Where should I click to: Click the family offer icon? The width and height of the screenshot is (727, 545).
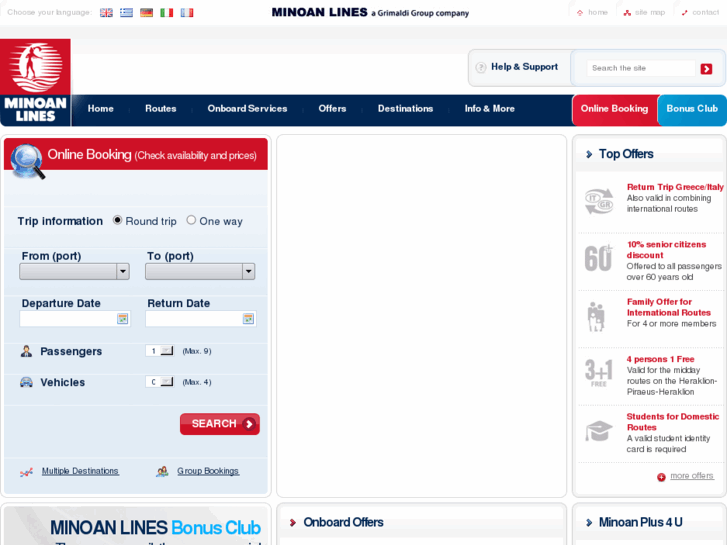(x=596, y=317)
